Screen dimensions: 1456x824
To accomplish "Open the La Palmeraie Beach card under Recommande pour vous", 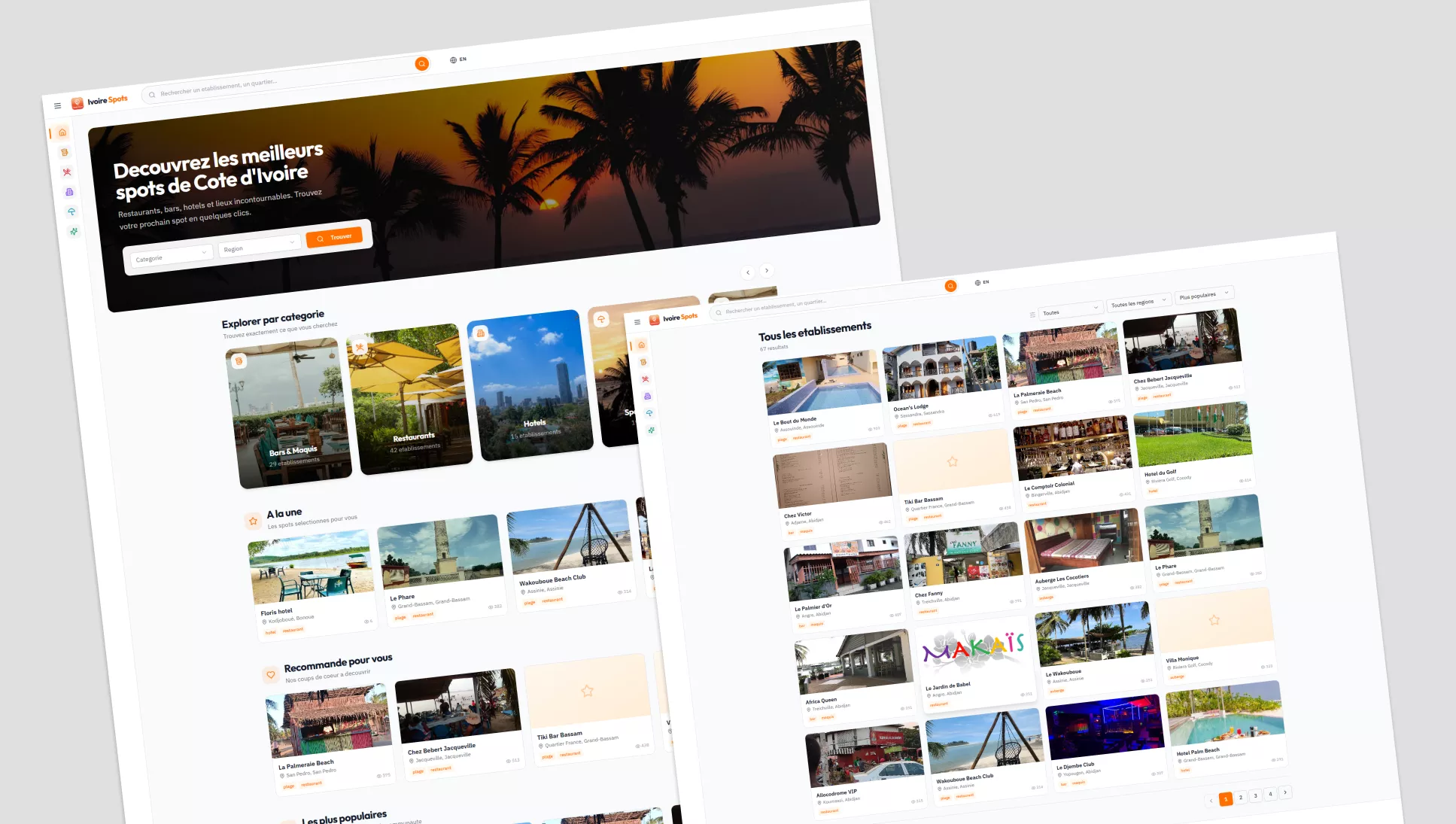I will (x=330, y=738).
